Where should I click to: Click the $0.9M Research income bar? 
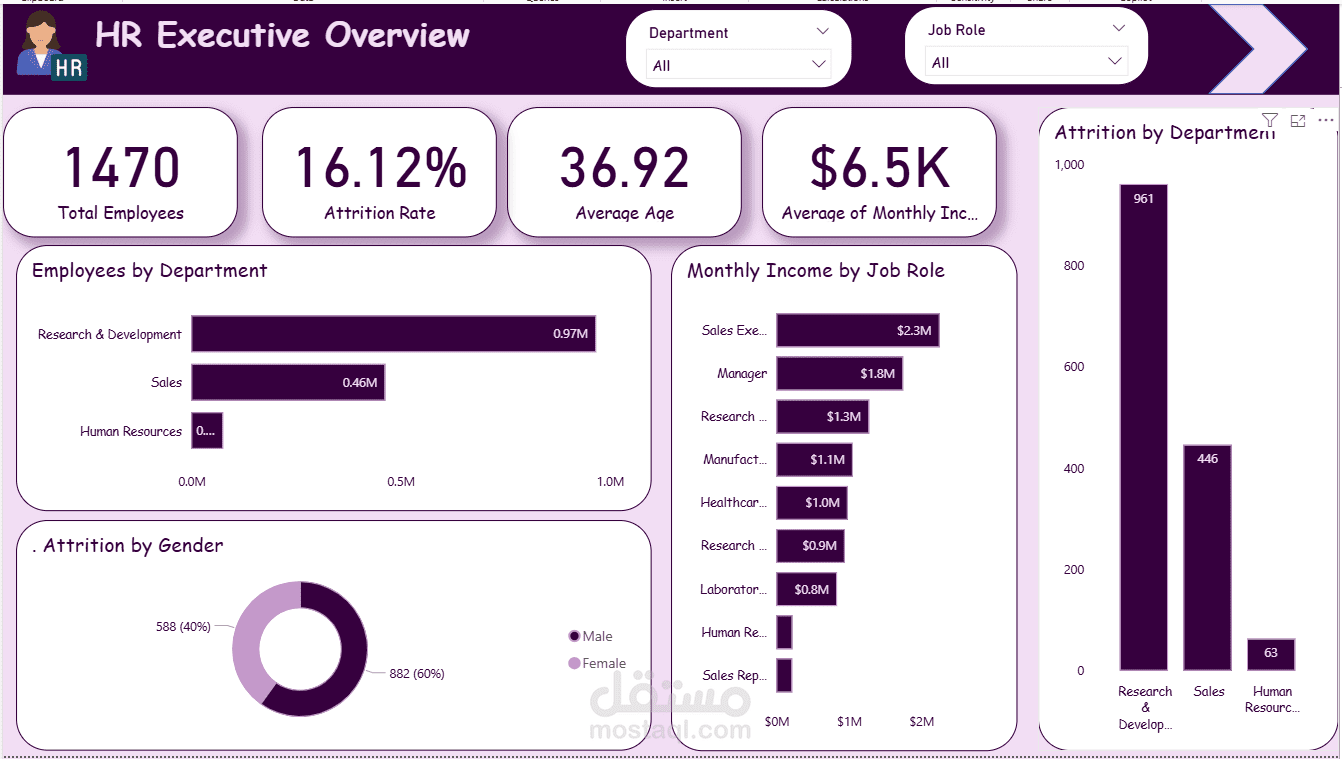(811, 546)
